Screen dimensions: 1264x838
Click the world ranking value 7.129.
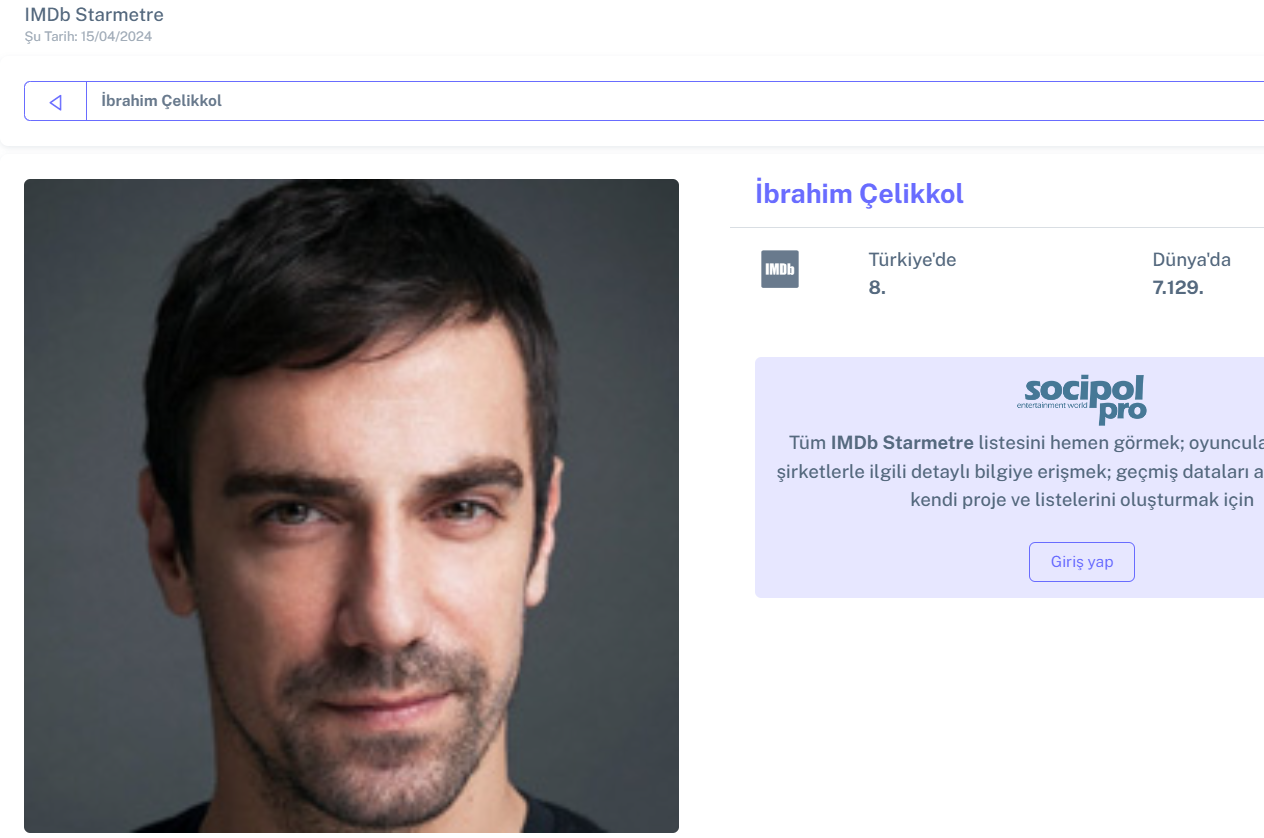click(x=1178, y=288)
